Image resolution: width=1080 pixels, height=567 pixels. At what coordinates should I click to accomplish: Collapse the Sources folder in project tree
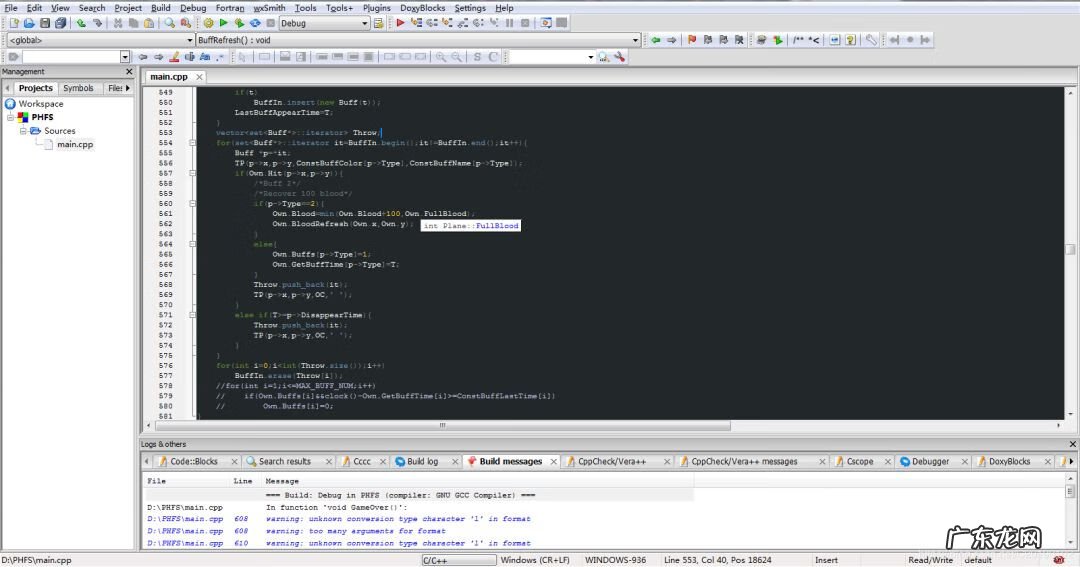[x=22, y=131]
